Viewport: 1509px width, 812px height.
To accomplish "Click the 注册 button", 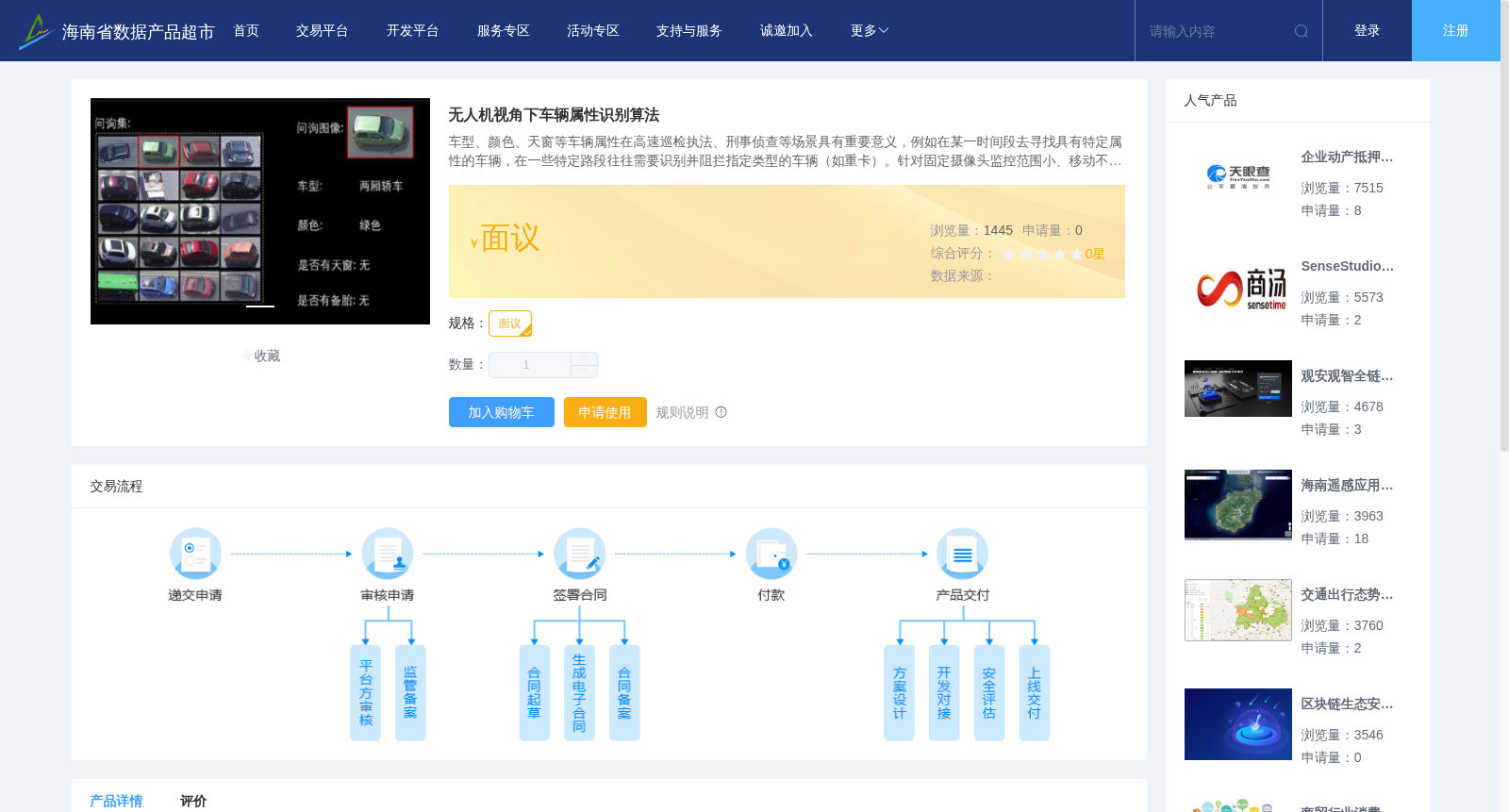I will (x=1456, y=31).
